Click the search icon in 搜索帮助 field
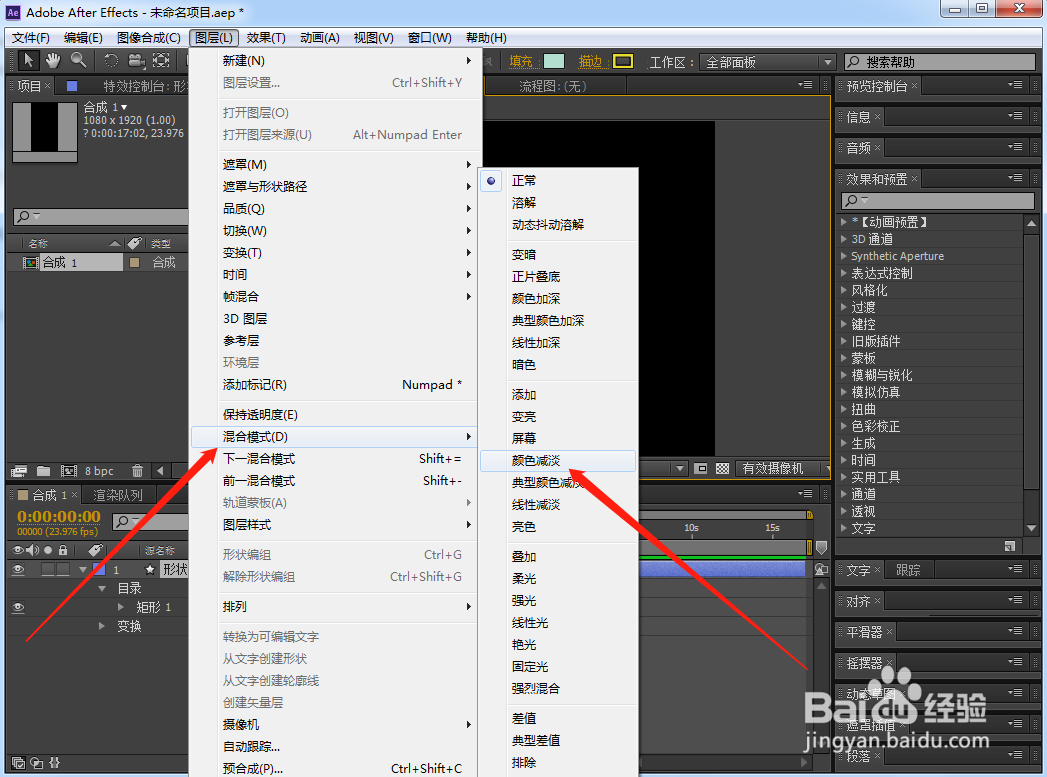 (x=853, y=62)
